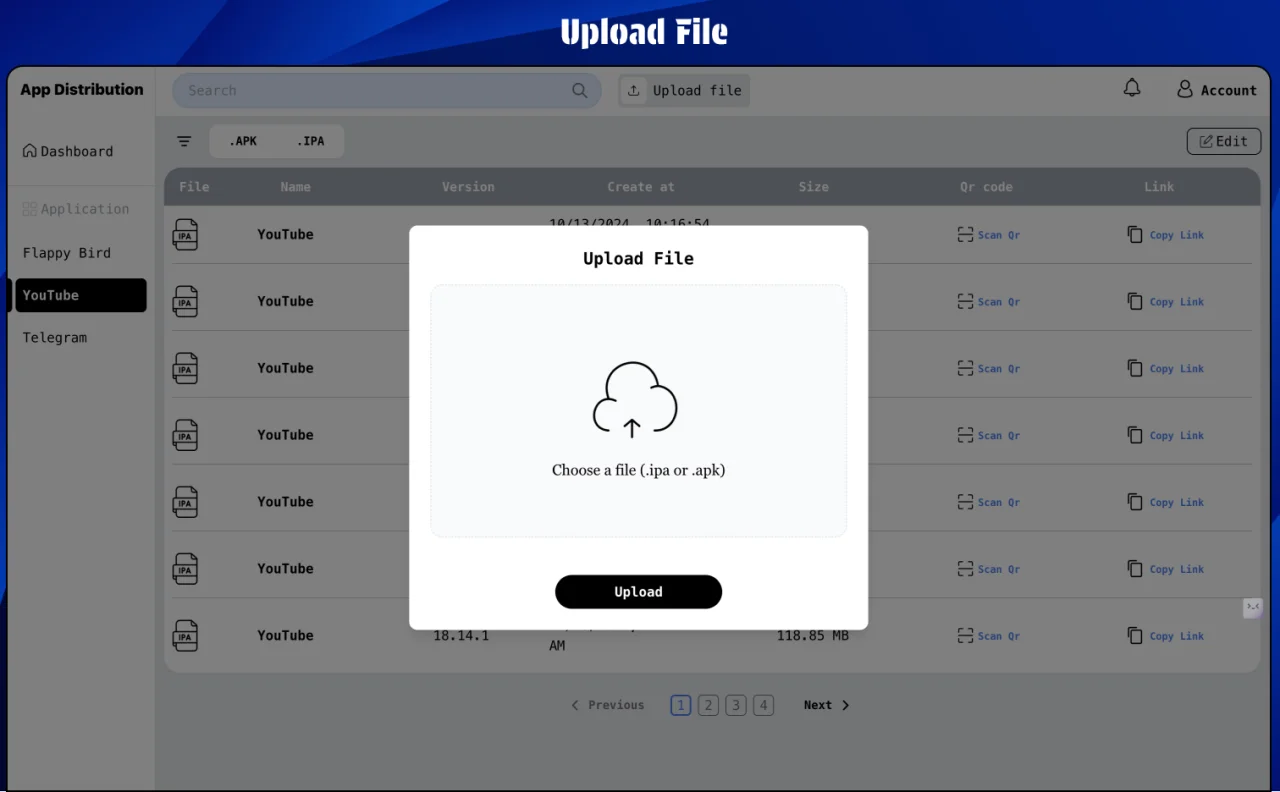Click the Upload file toolbar button
Image resolution: width=1280 pixels, height=792 pixels.
coord(684,90)
